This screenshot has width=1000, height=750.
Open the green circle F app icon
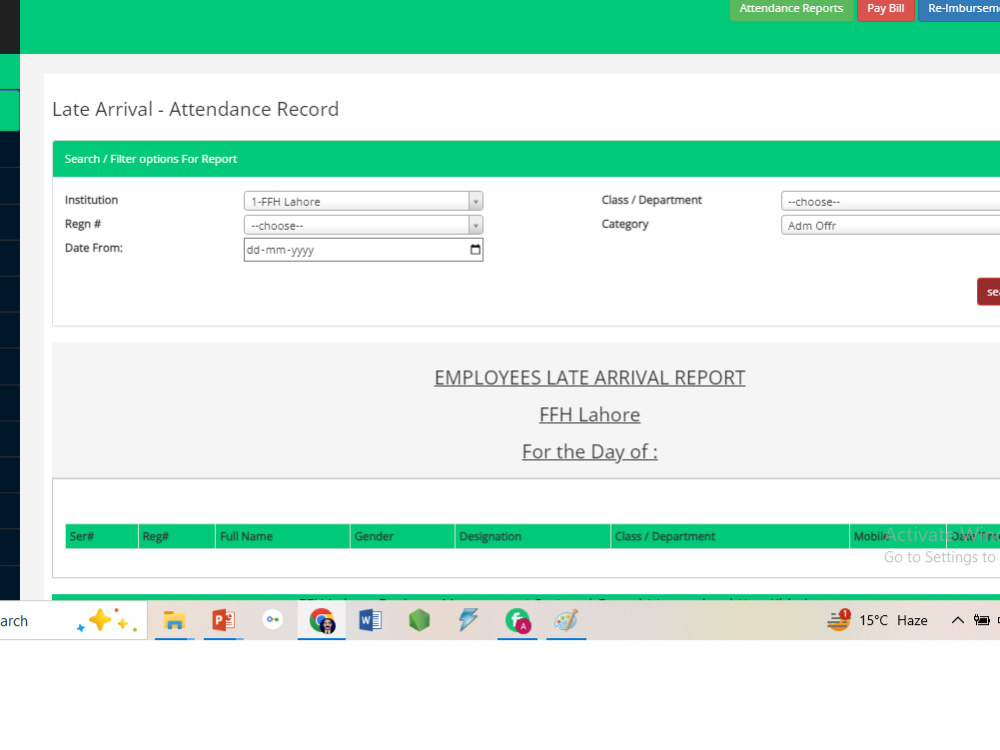click(x=517, y=620)
